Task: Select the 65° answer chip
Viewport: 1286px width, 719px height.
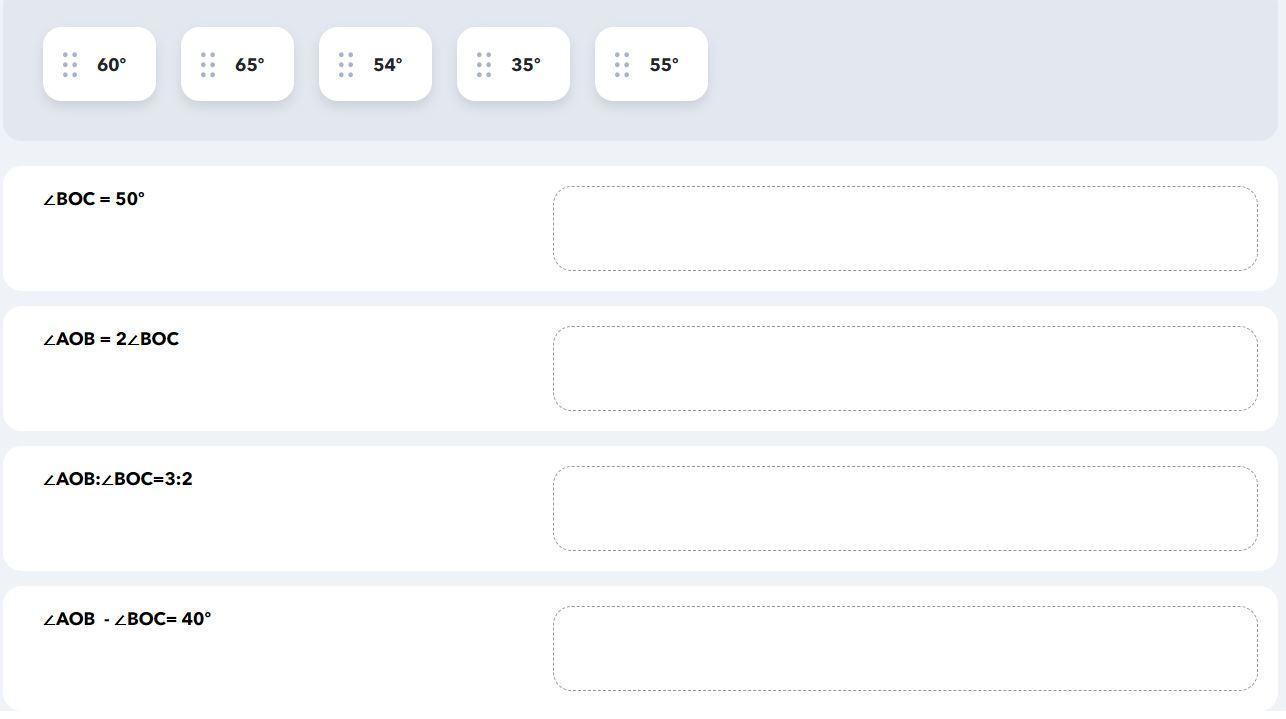Action: (237, 64)
